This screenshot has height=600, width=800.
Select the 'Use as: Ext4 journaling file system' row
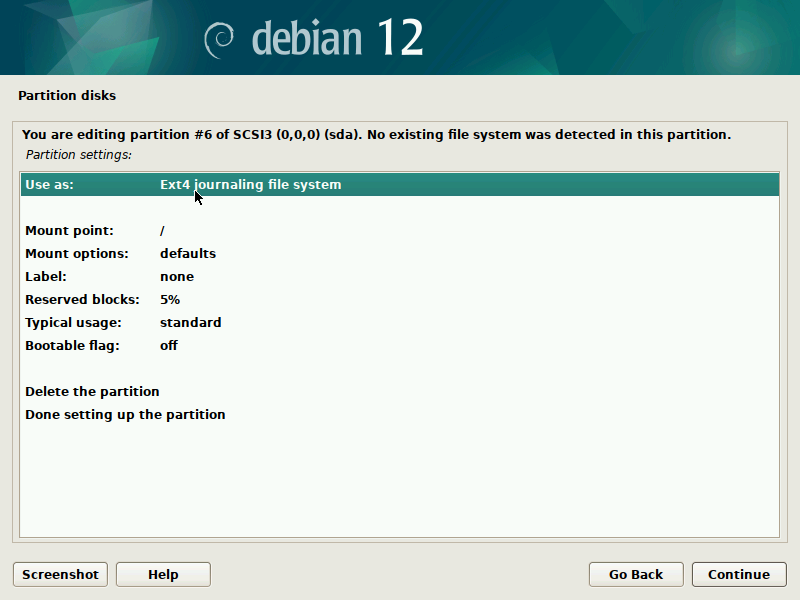pyautogui.click(x=400, y=185)
